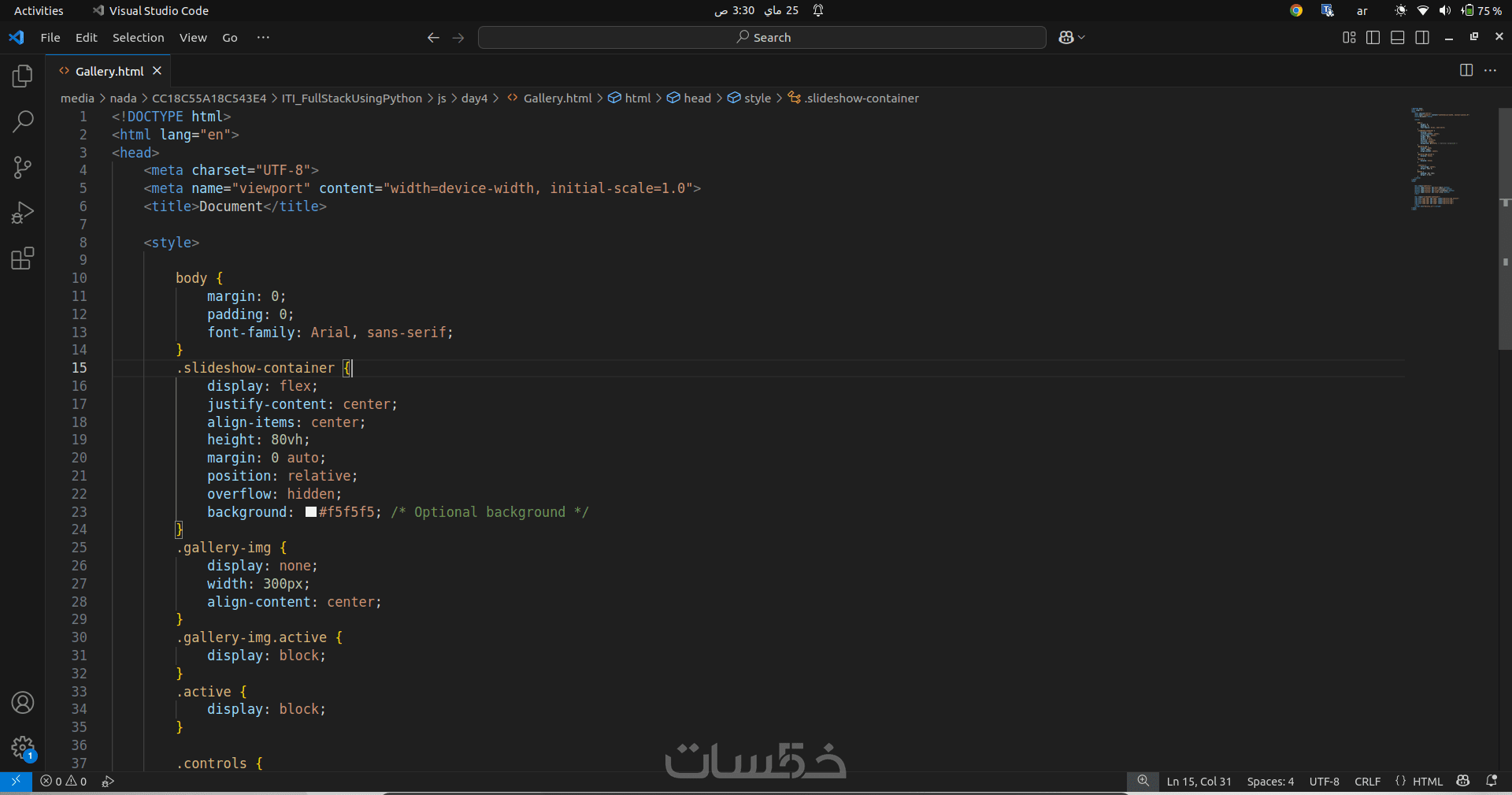Click the do-not-disturb bell icon

818,10
